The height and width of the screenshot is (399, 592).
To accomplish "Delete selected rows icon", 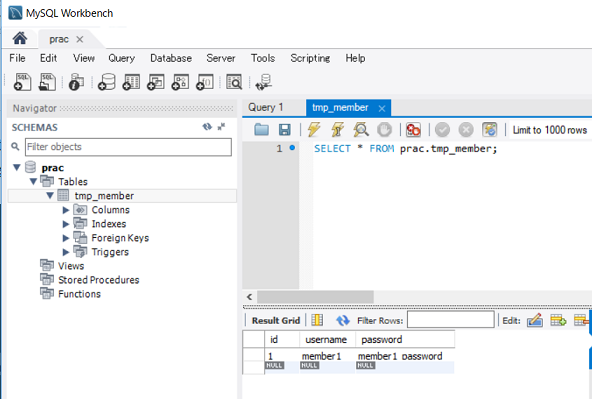I will coord(581,320).
